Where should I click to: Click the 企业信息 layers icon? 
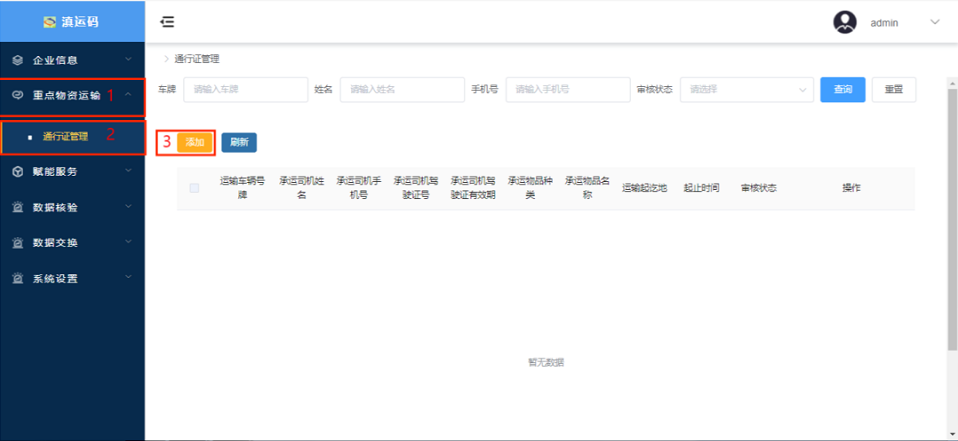[x=17, y=60]
